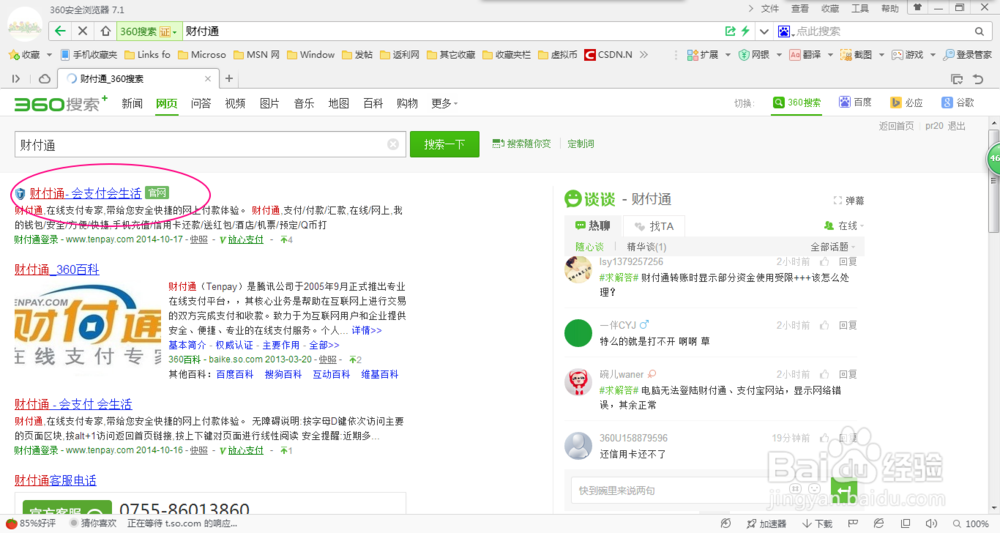Image resolution: width=1000 pixels, height=533 pixels.
Task: Click 猜你喜欢 in the status bar
Action: point(92,523)
